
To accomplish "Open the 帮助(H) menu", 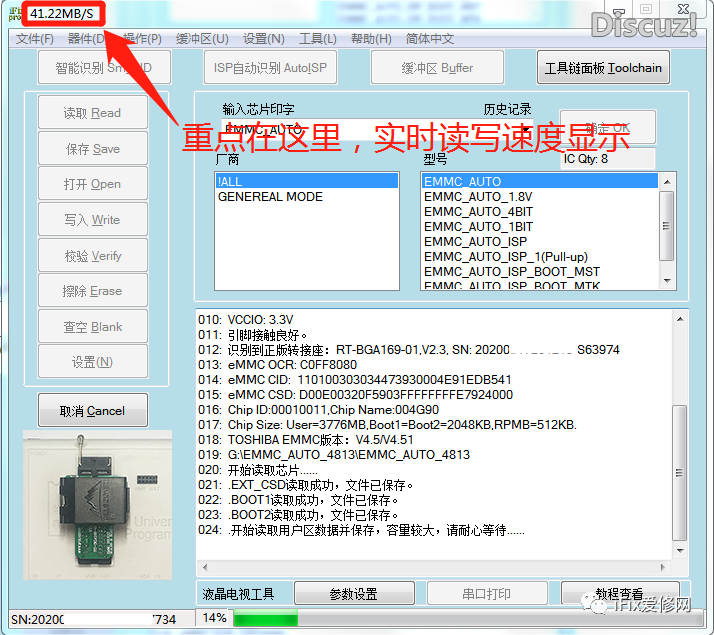I will (371, 39).
